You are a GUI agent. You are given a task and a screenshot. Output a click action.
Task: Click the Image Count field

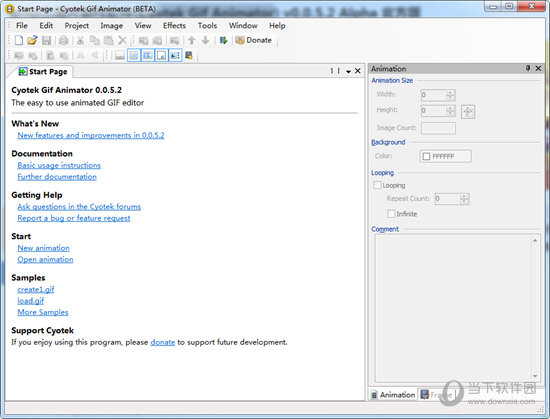(438, 128)
